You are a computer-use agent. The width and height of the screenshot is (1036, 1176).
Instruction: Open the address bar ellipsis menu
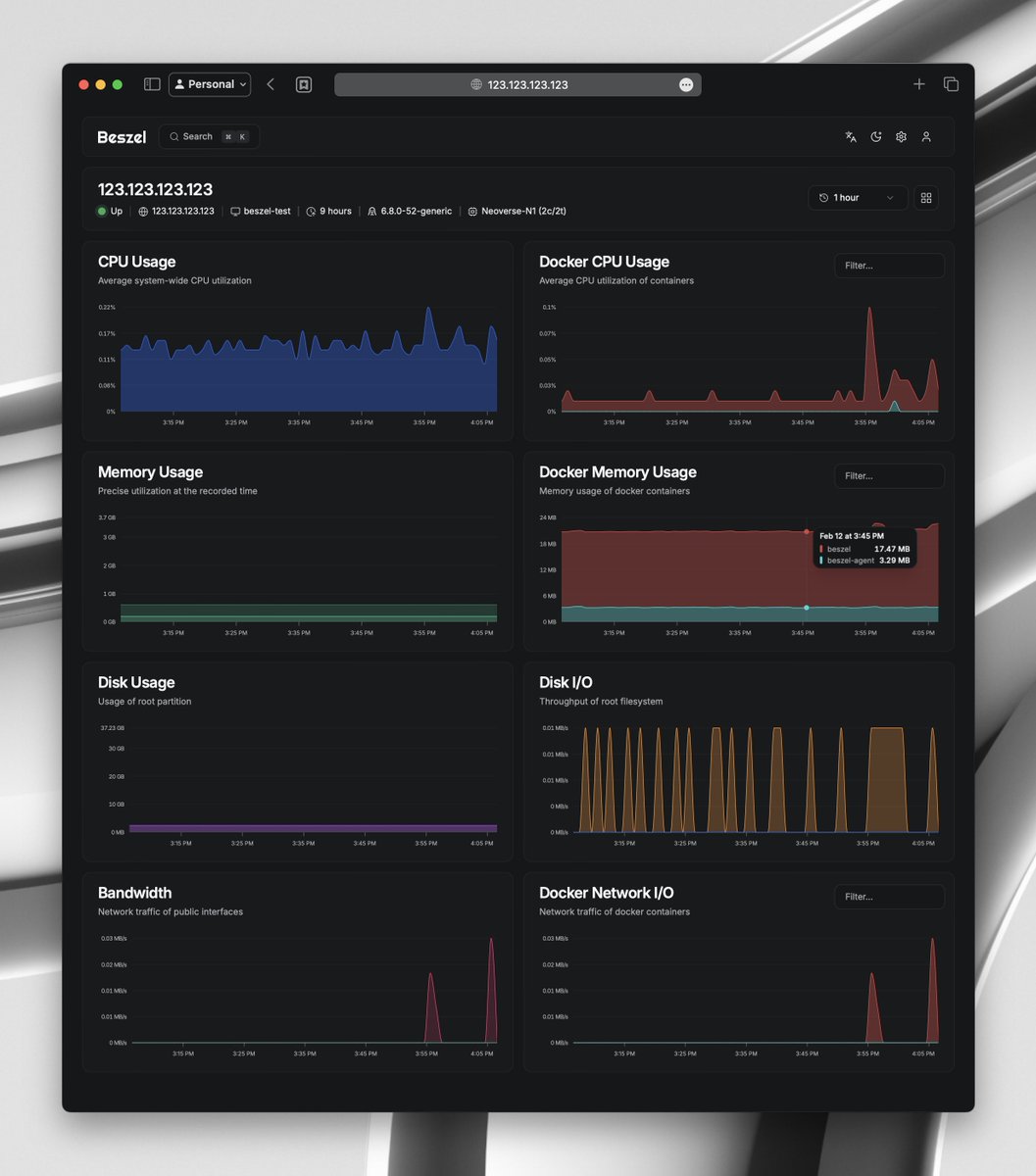click(686, 84)
